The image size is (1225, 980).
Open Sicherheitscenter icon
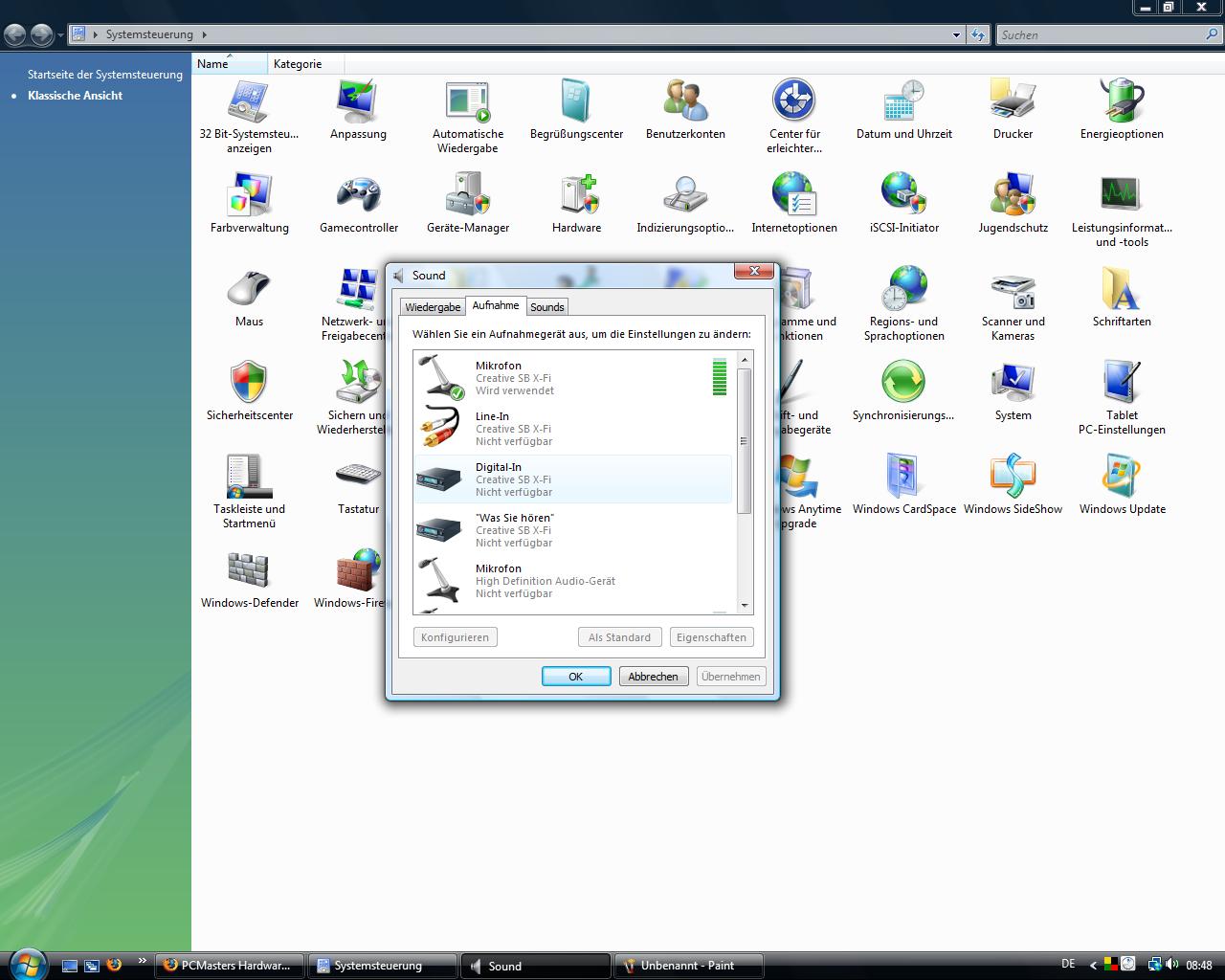(x=249, y=383)
